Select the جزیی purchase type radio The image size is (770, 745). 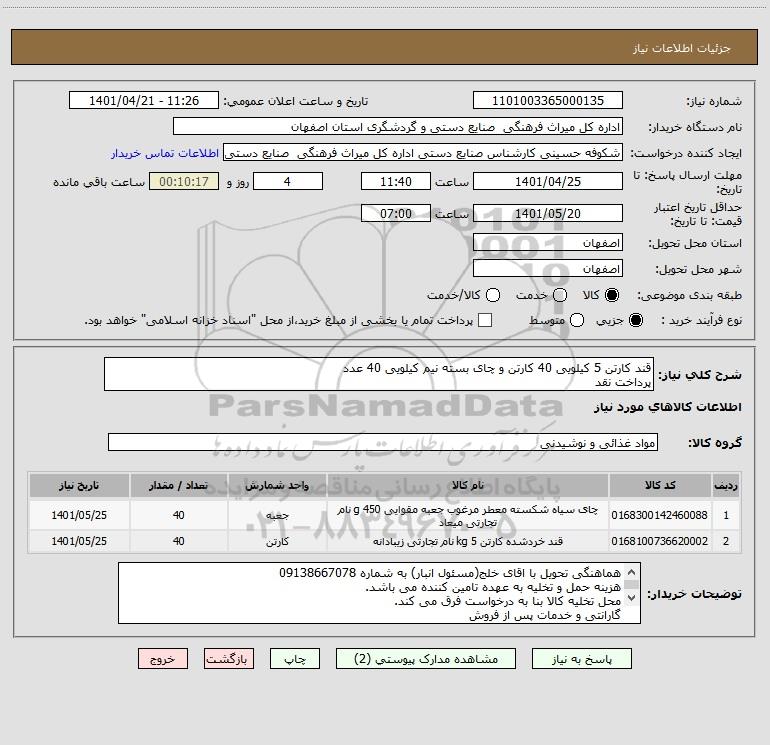point(635,320)
